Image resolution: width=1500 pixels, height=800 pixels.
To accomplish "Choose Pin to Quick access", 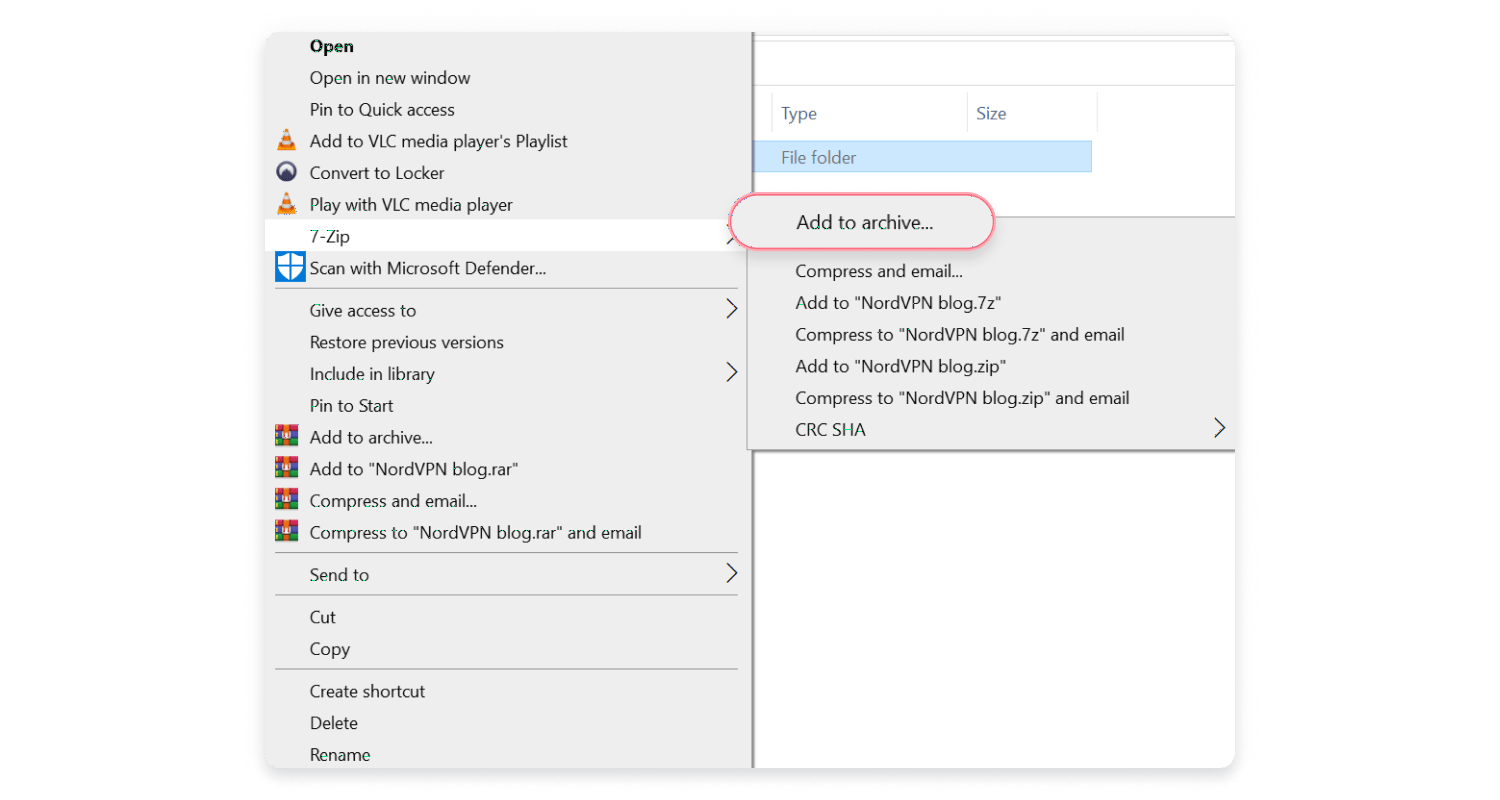I will pos(382,110).
